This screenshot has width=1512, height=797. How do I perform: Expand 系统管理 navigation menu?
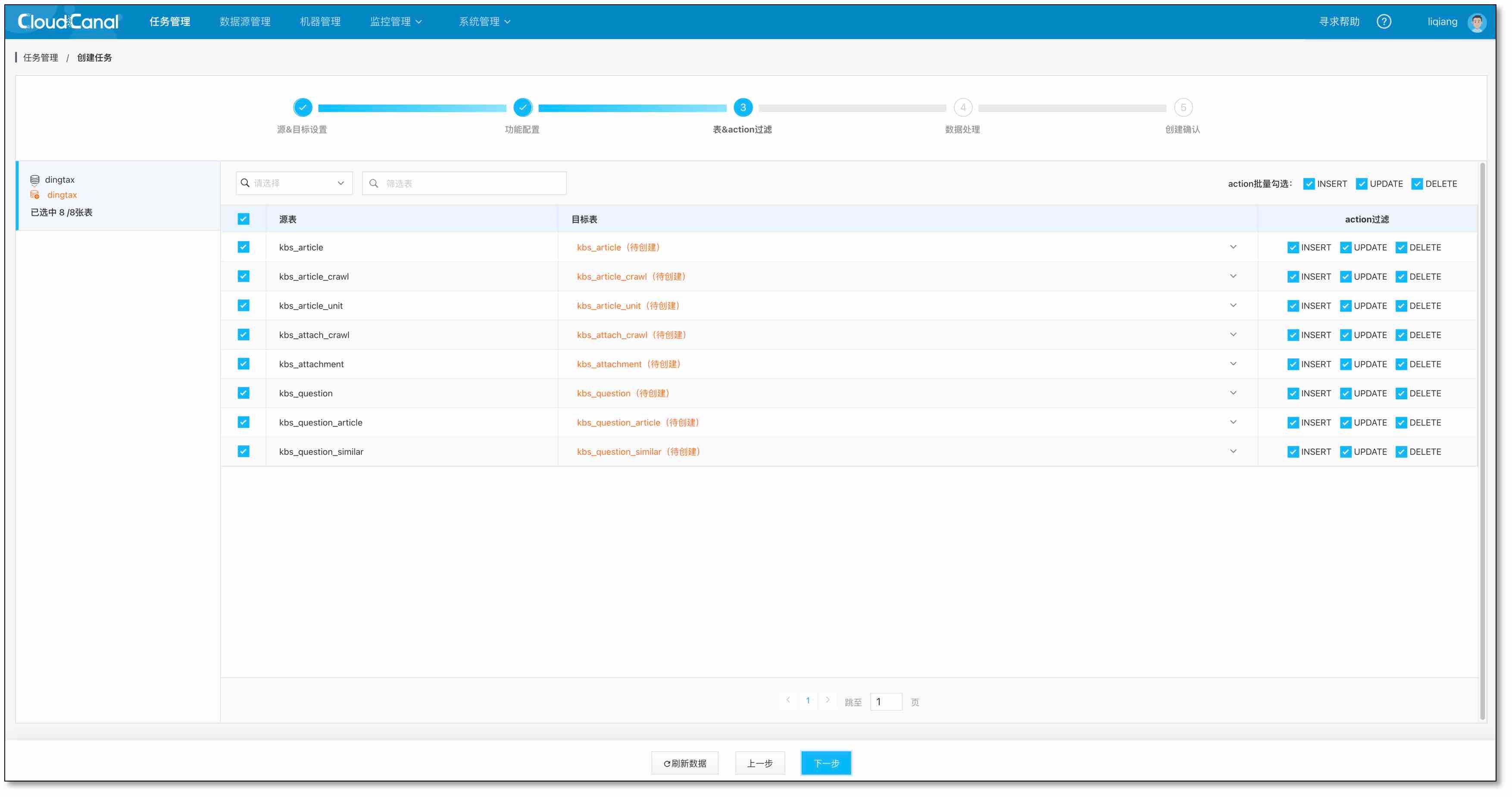point(484,22)
